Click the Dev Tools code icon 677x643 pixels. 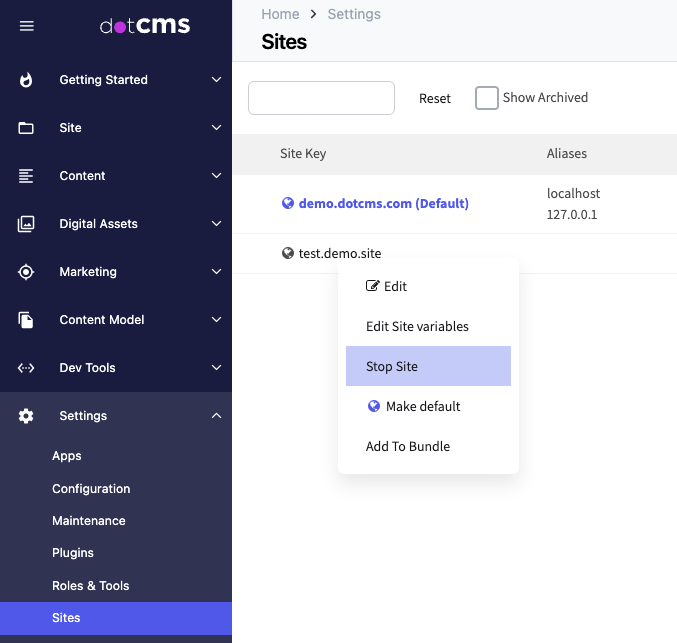pos(26,368)
